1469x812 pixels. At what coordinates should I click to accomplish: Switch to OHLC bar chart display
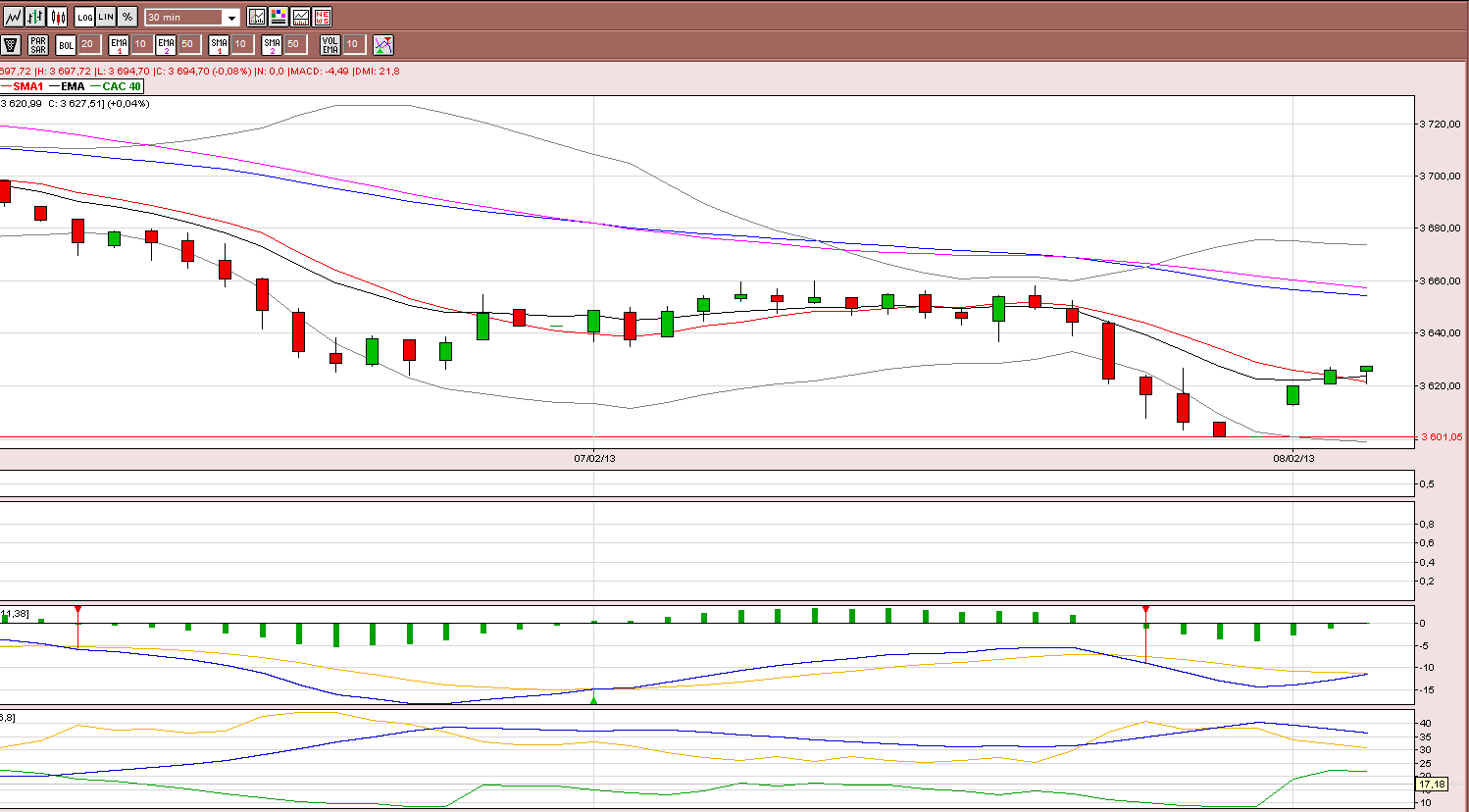click(x=35, y=17)
